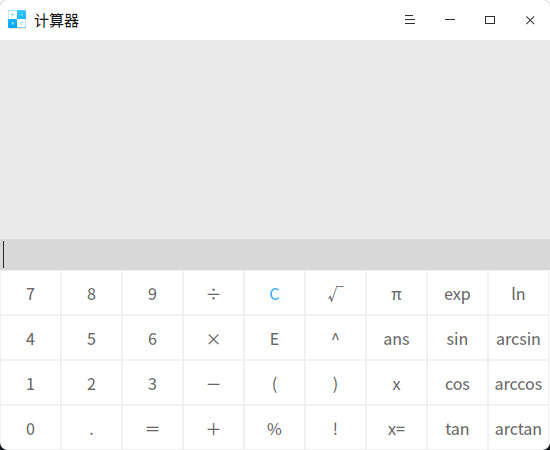Image resolution: width=550 pixels, height=450 pixels.
Task: Insert the square root symbol
Action: 335,294
